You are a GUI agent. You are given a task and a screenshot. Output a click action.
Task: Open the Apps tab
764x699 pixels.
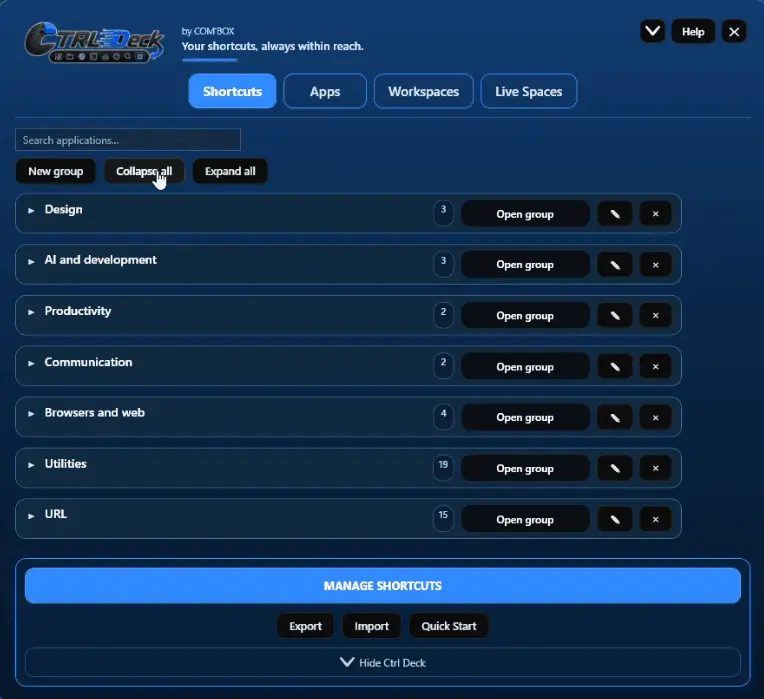click(325, 91)
